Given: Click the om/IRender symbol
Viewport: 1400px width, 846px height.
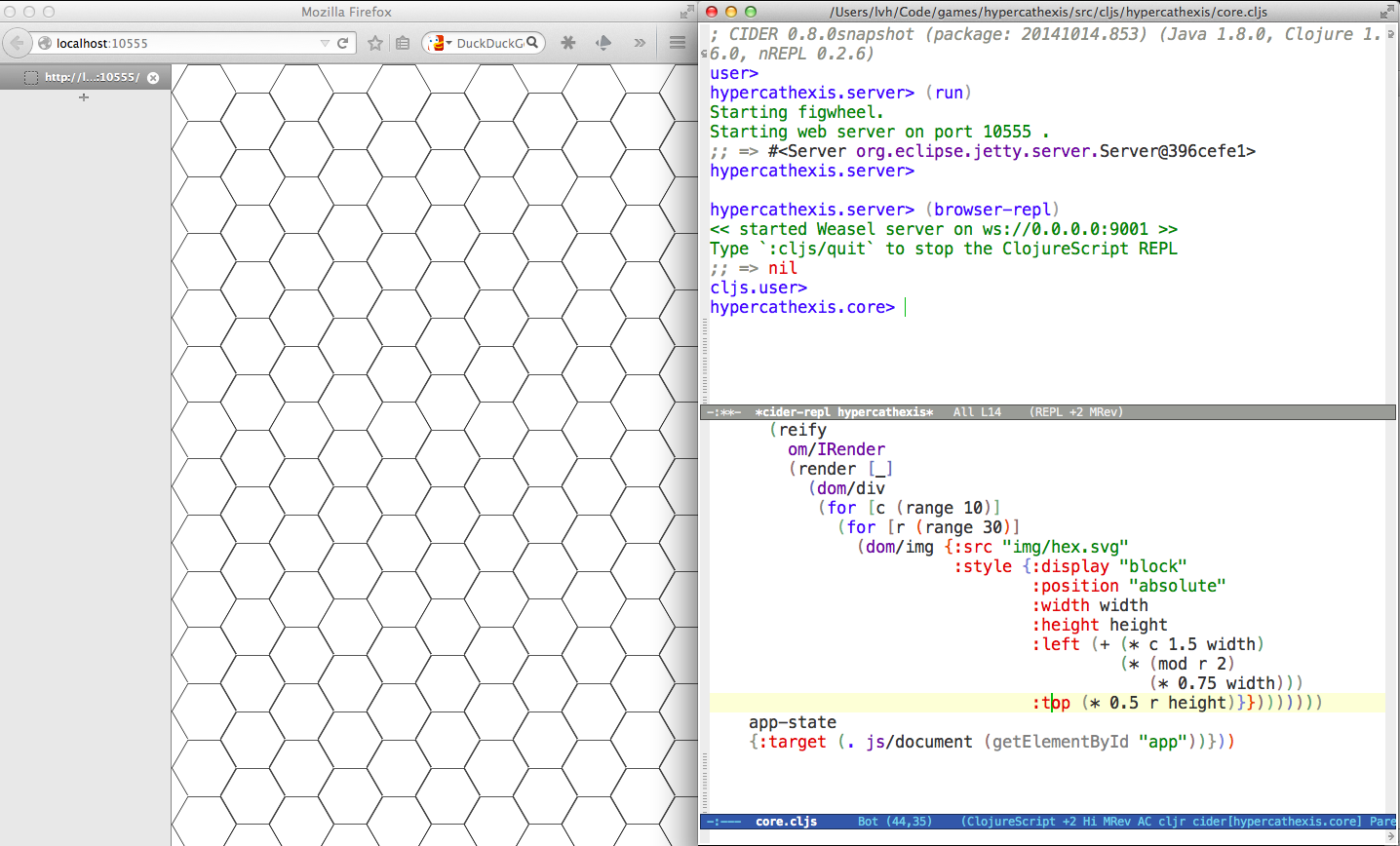Looking at the screenshot, I should coord(836,449).
